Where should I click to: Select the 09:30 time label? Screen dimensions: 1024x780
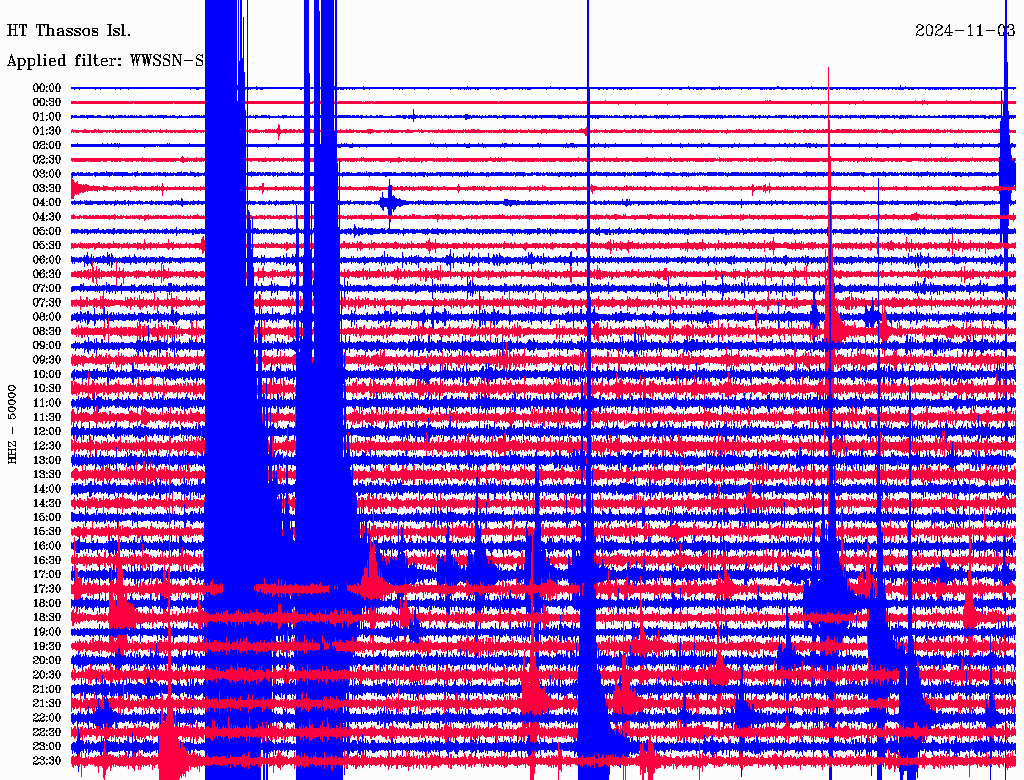(x=47, y=360)
